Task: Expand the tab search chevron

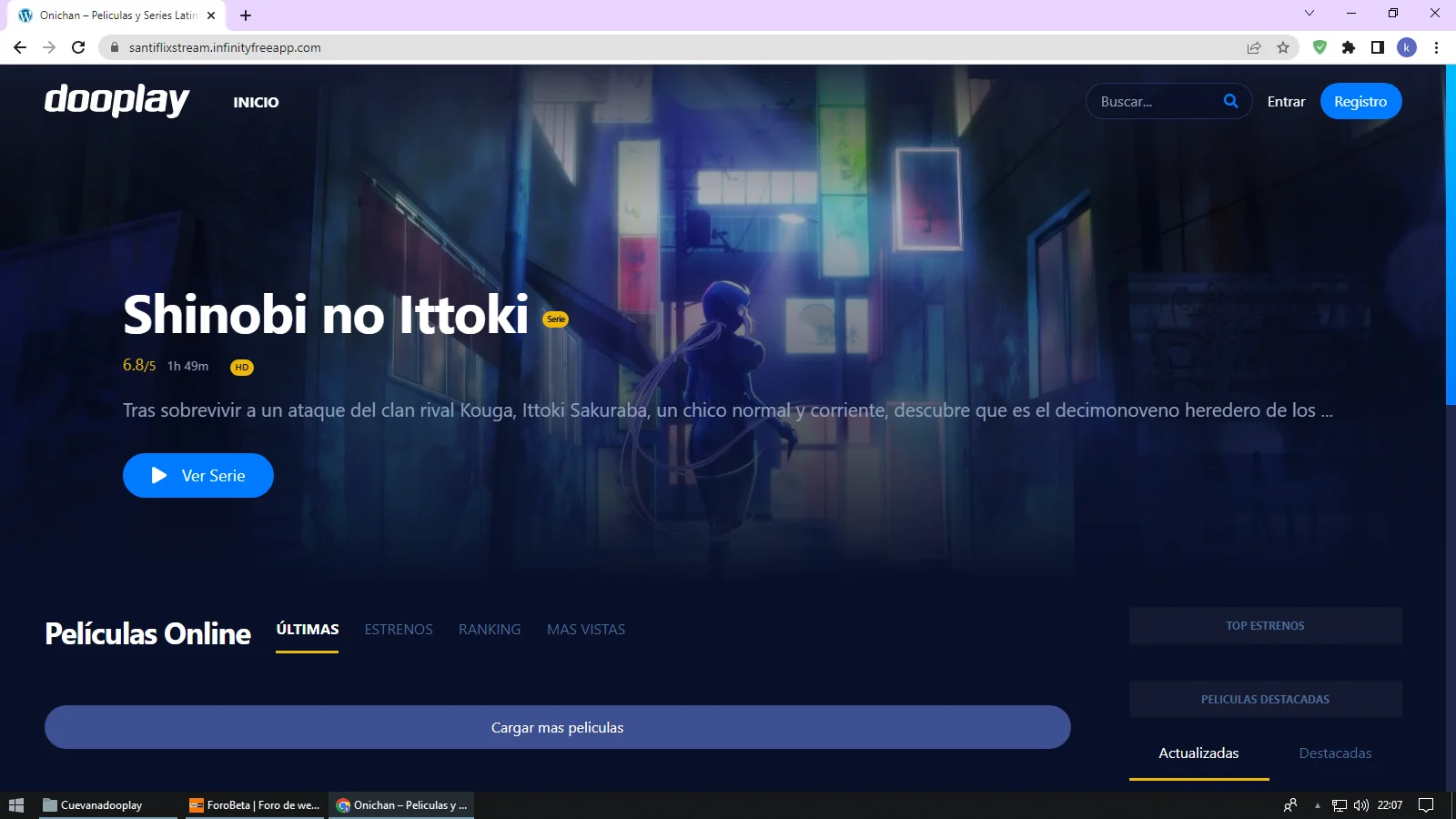Action: 1309,13
